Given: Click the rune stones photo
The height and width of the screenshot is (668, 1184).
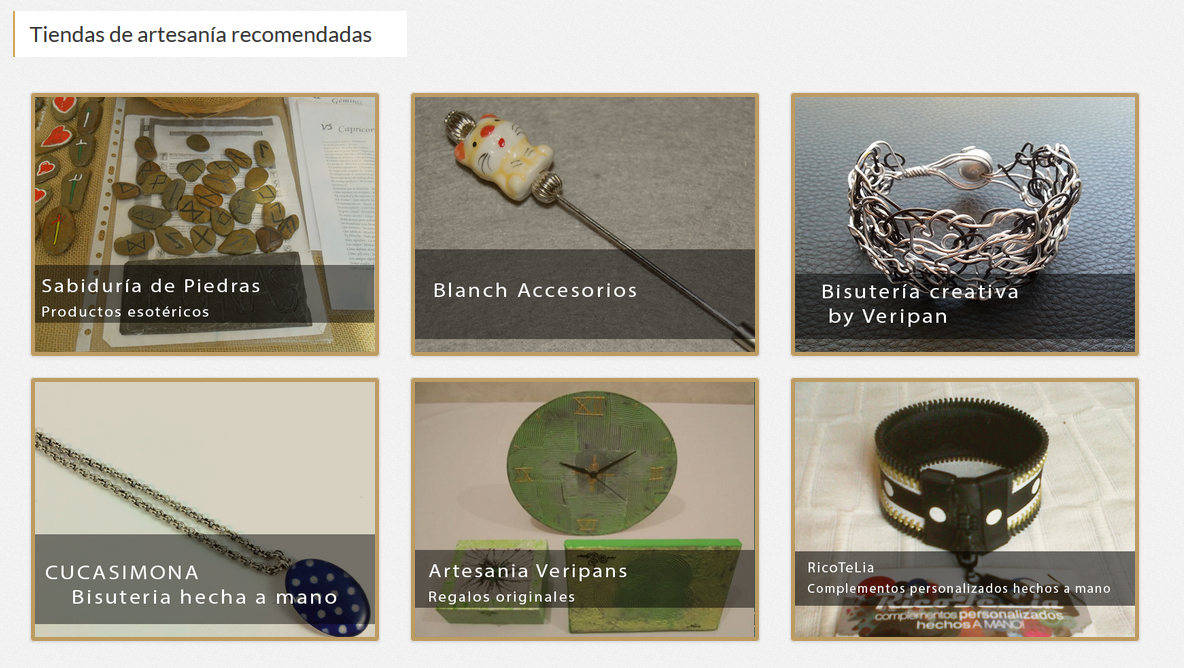Looking at the screenshot, I should pyautogui.click(x=204, y=196).
